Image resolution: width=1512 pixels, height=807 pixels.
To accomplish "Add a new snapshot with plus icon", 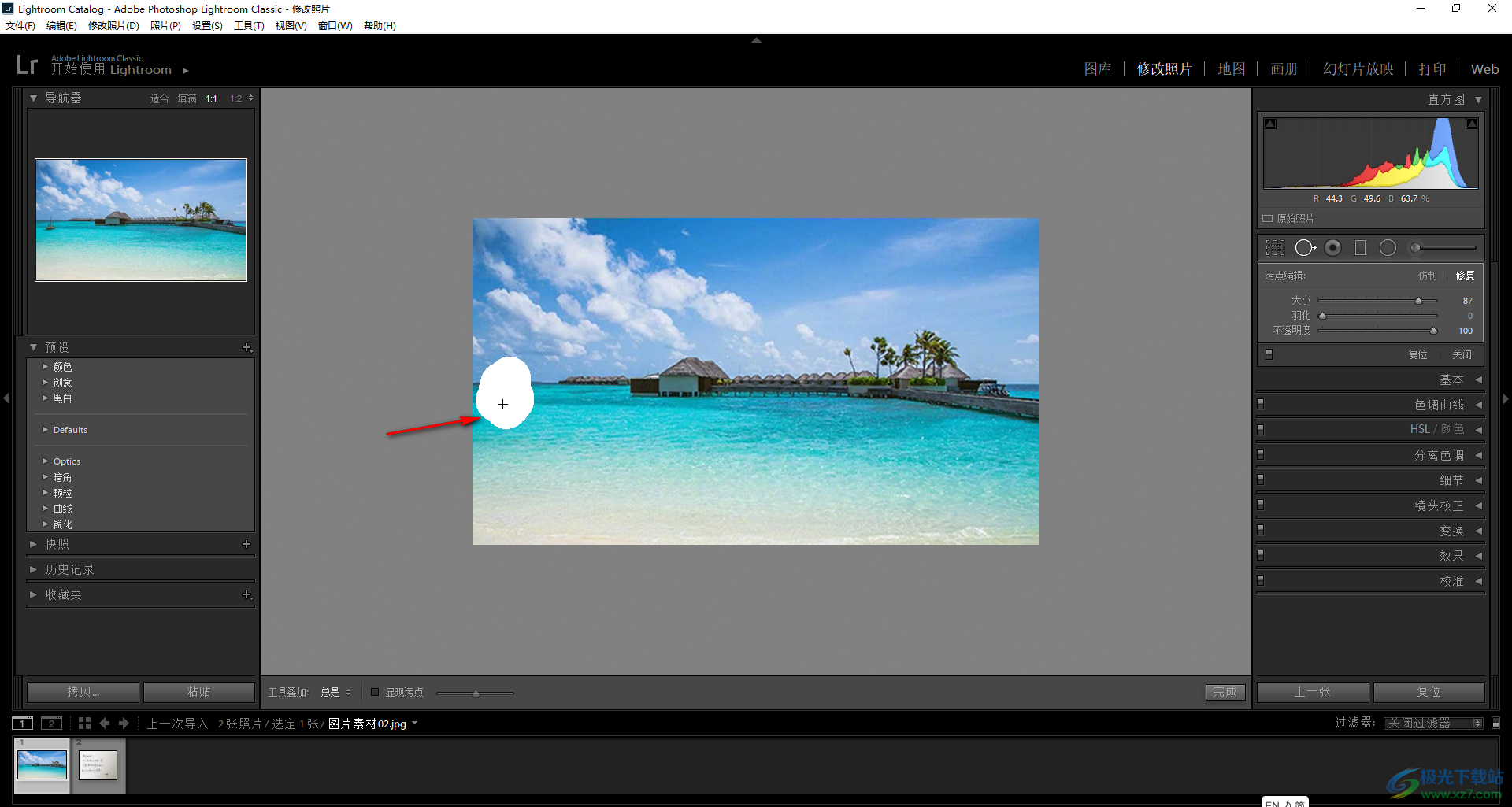I will [246, 544].
